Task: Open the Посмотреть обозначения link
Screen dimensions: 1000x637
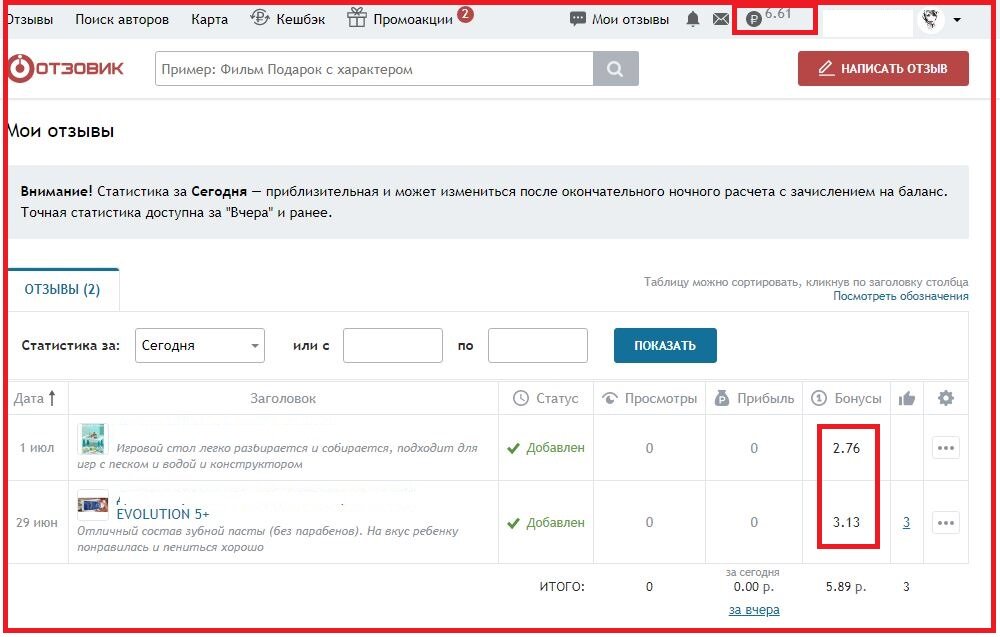Action: tap(901, 296)
